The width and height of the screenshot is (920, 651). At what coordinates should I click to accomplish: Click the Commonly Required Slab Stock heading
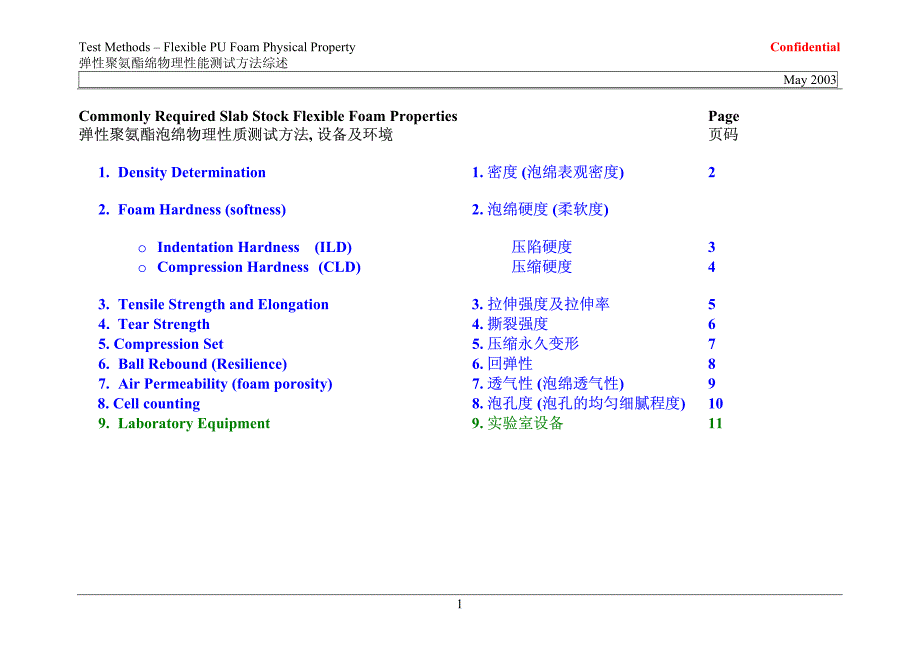(268, 117)
